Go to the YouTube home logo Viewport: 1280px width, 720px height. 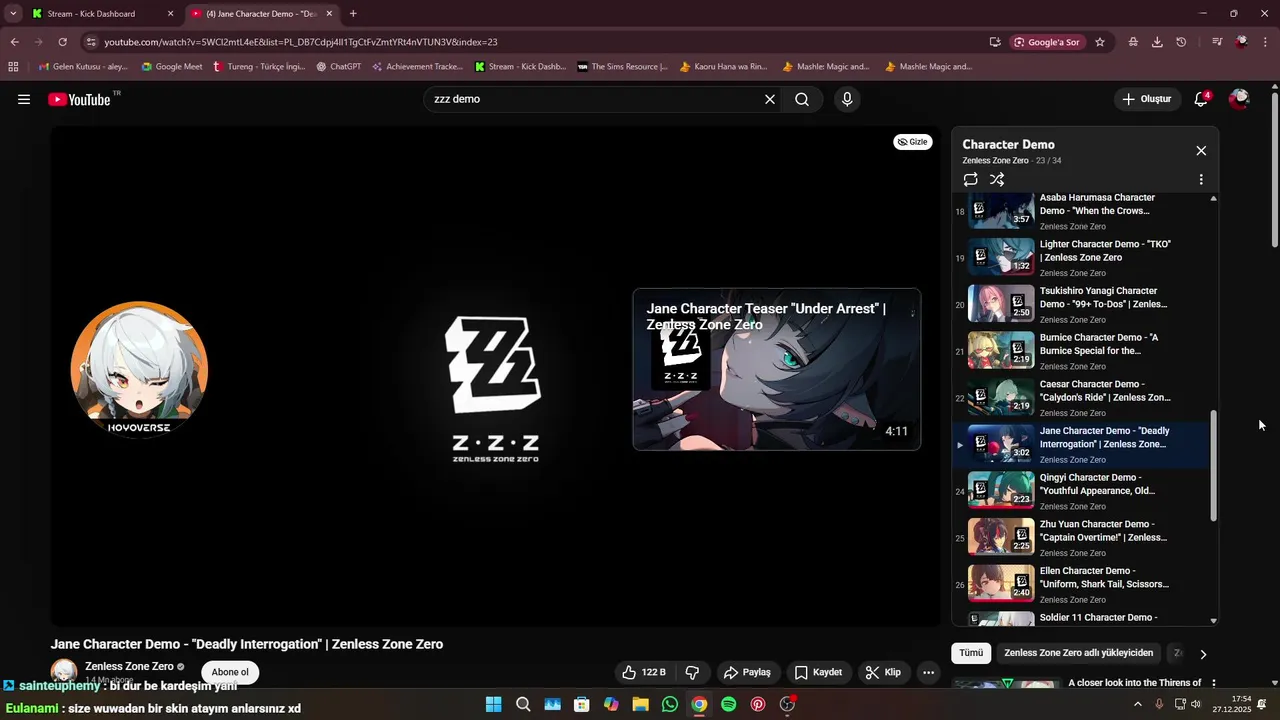[x=79, y=99]
